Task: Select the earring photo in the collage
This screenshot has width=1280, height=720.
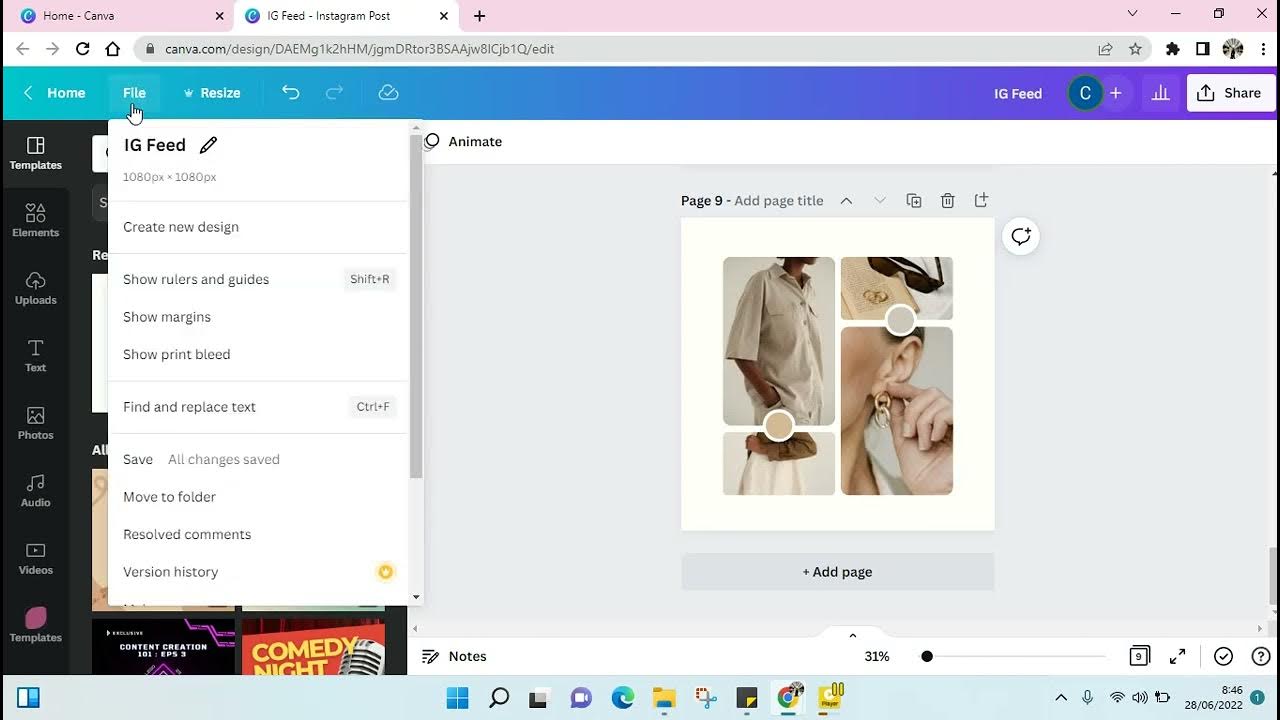Action: click(x=897, y=411)
